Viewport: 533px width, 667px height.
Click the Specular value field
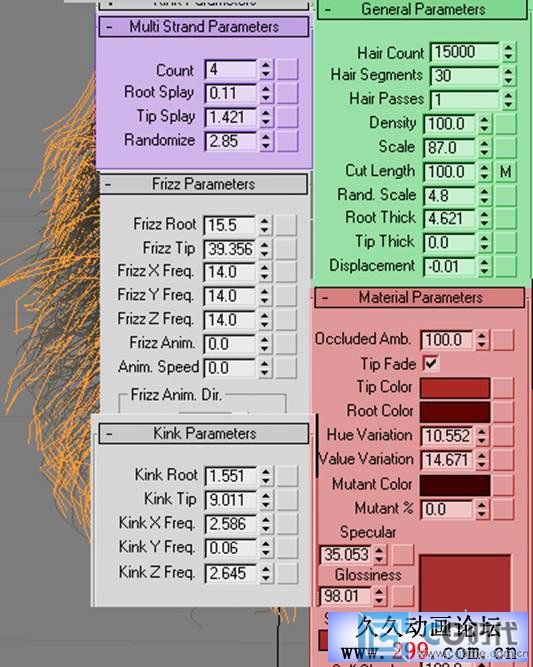[x=345, y=555]
